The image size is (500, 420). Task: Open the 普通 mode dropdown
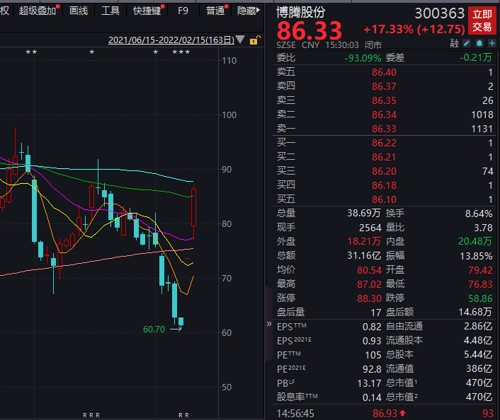(216, 11)
